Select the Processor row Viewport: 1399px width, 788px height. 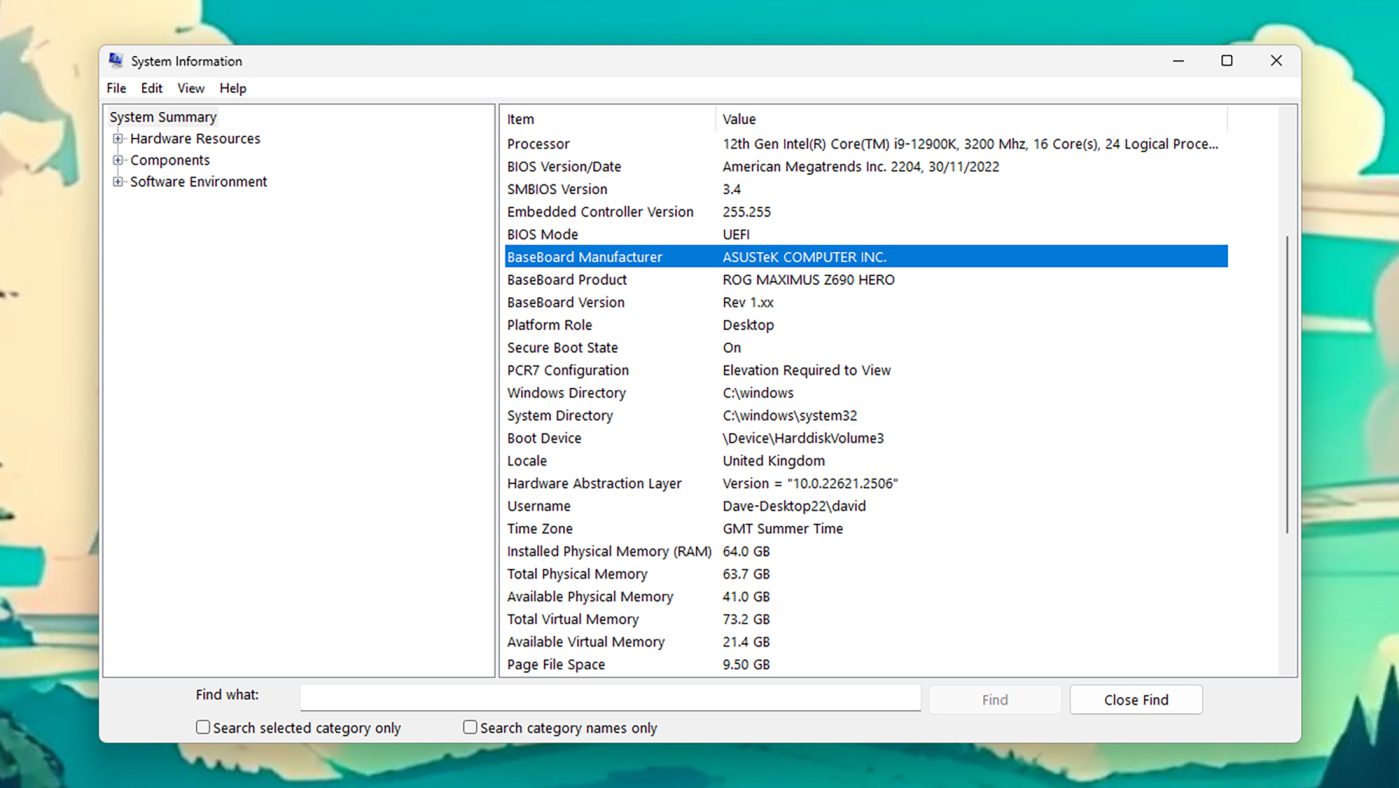coord(538,144)
